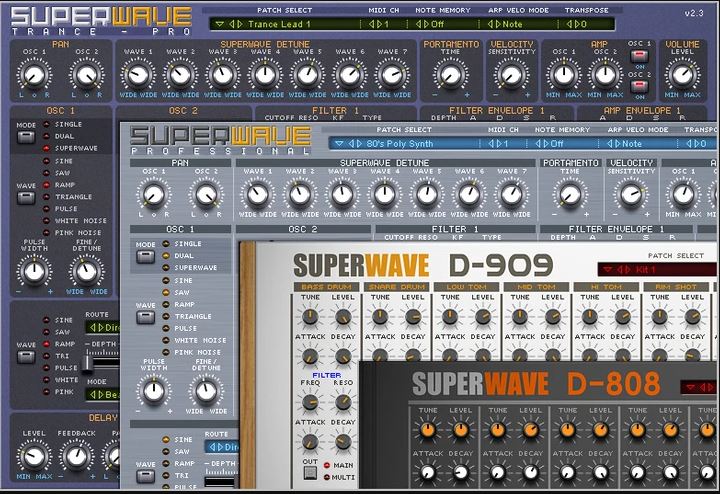
Task: Click Professional window Detune Wave 3 knob
Action: tap(342, 194)
